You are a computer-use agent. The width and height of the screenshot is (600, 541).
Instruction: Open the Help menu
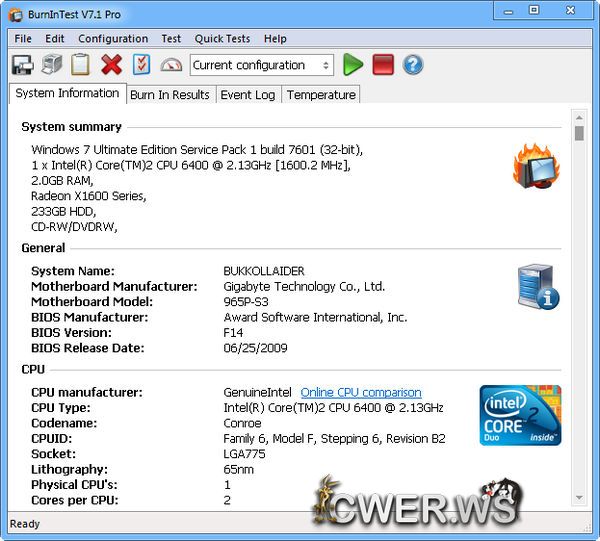(275, 39)
